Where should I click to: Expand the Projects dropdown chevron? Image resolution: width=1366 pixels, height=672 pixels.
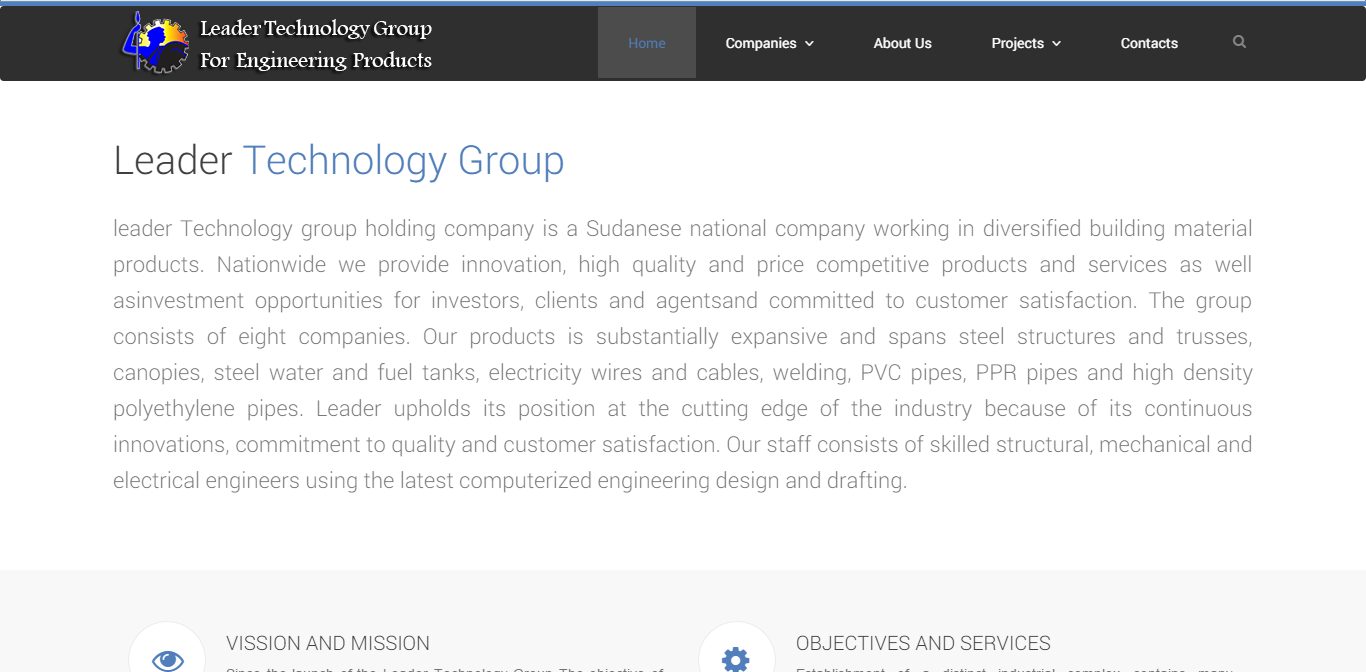click(x=1057, y=44)
